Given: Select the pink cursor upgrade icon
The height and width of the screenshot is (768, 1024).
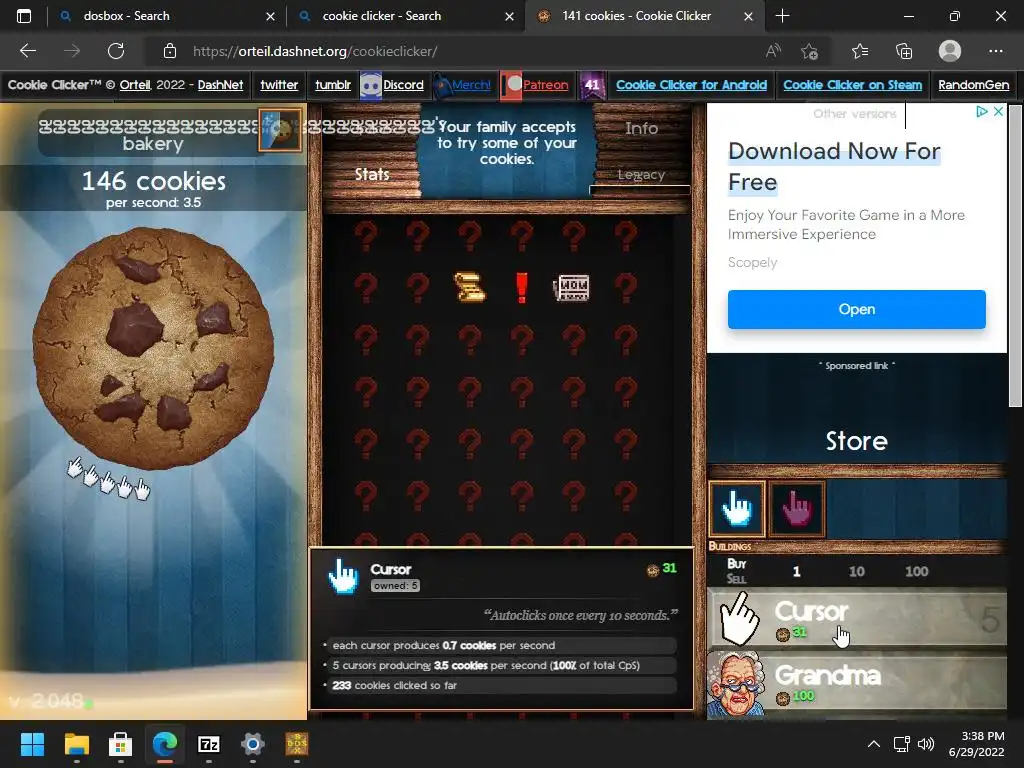Looking at the screenshot, I should 797,508.
